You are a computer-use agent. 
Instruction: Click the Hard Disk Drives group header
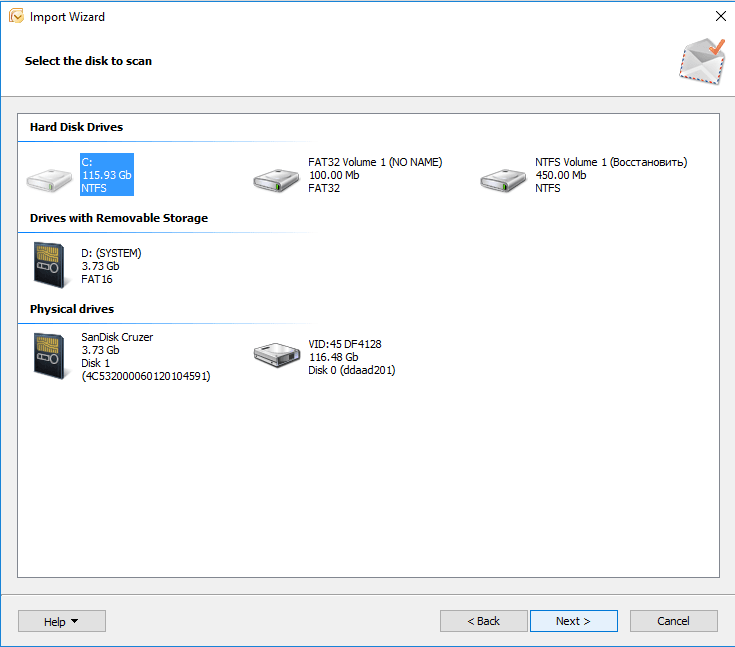click(77, 127)
